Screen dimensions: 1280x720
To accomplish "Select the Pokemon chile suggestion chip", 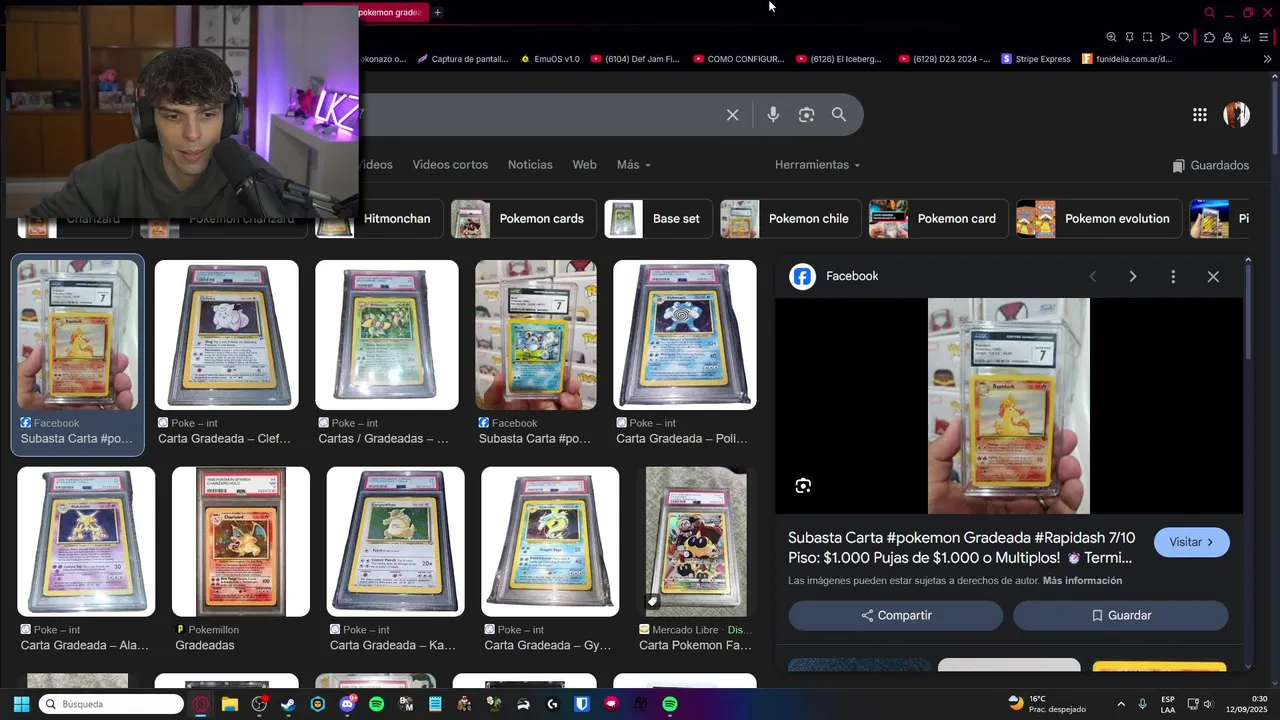I will tap(790, 219).
